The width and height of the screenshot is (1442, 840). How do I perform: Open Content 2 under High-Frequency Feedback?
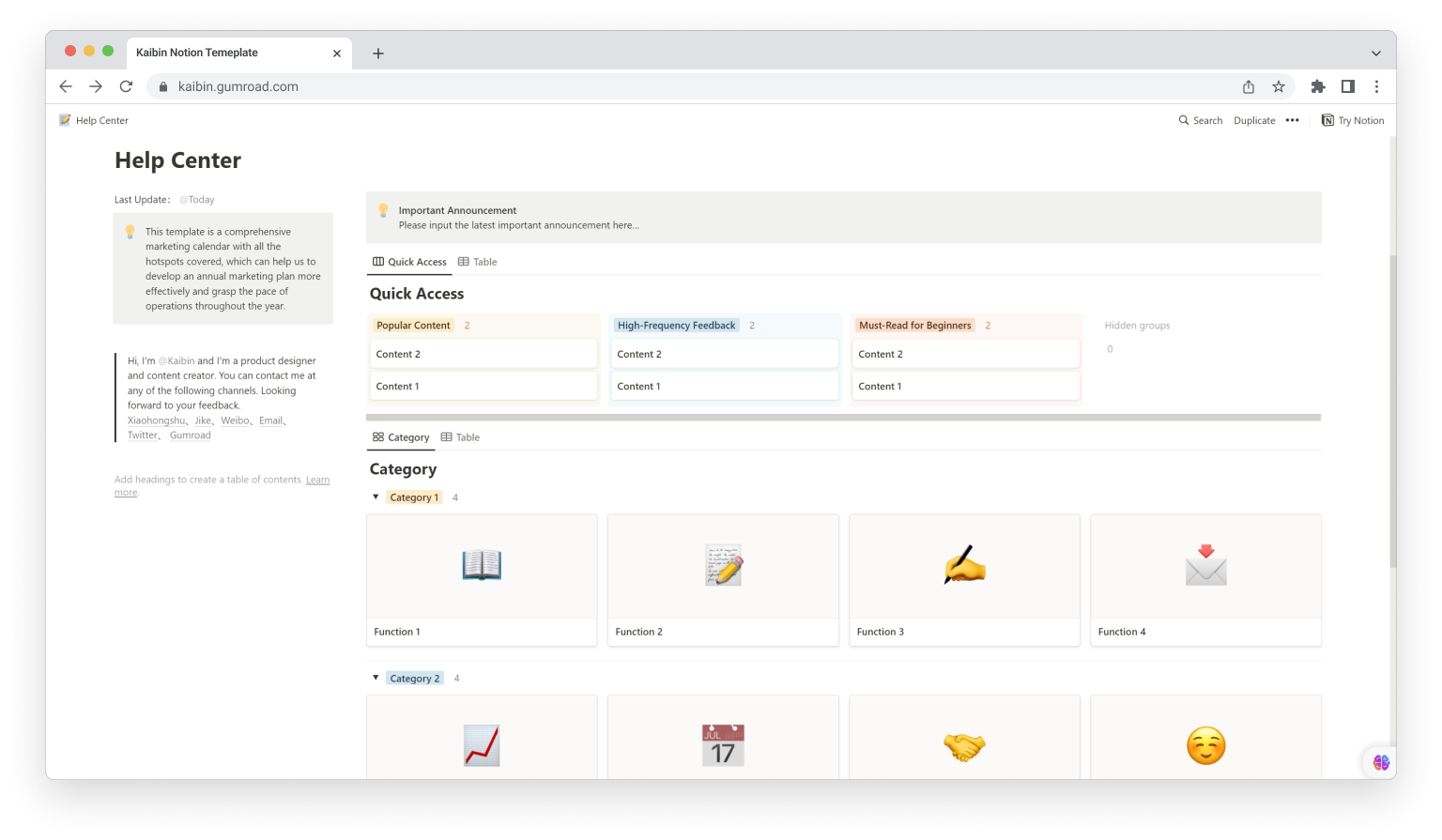coord(724,354)
